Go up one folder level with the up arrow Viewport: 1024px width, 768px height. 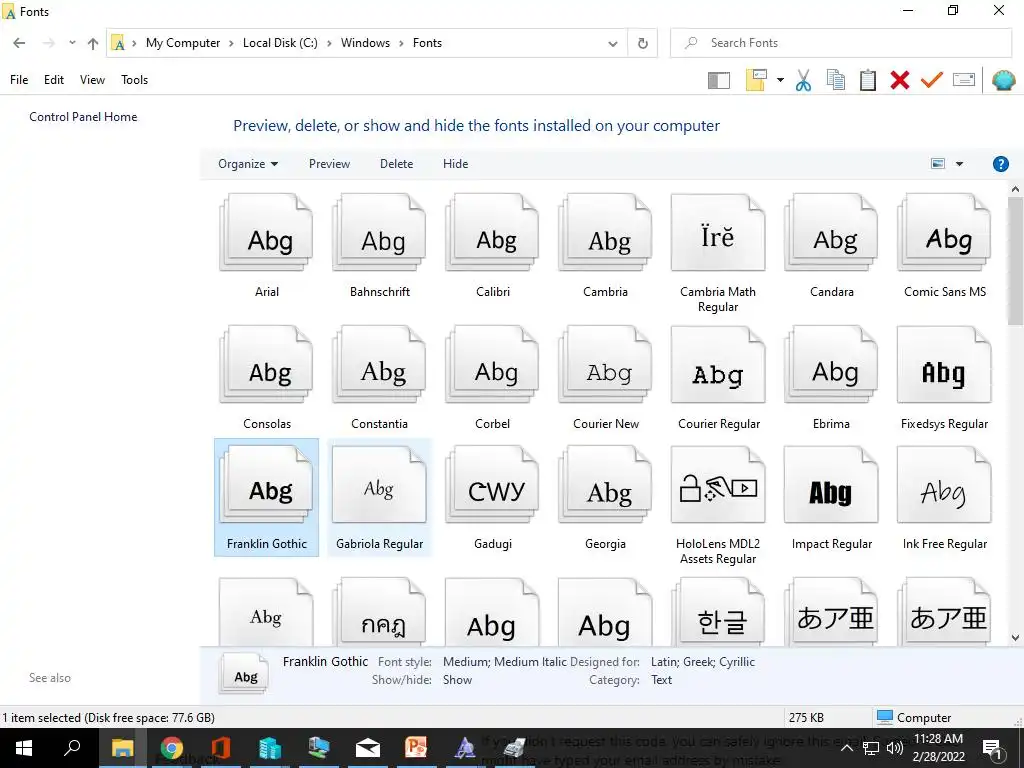(93, 43)
